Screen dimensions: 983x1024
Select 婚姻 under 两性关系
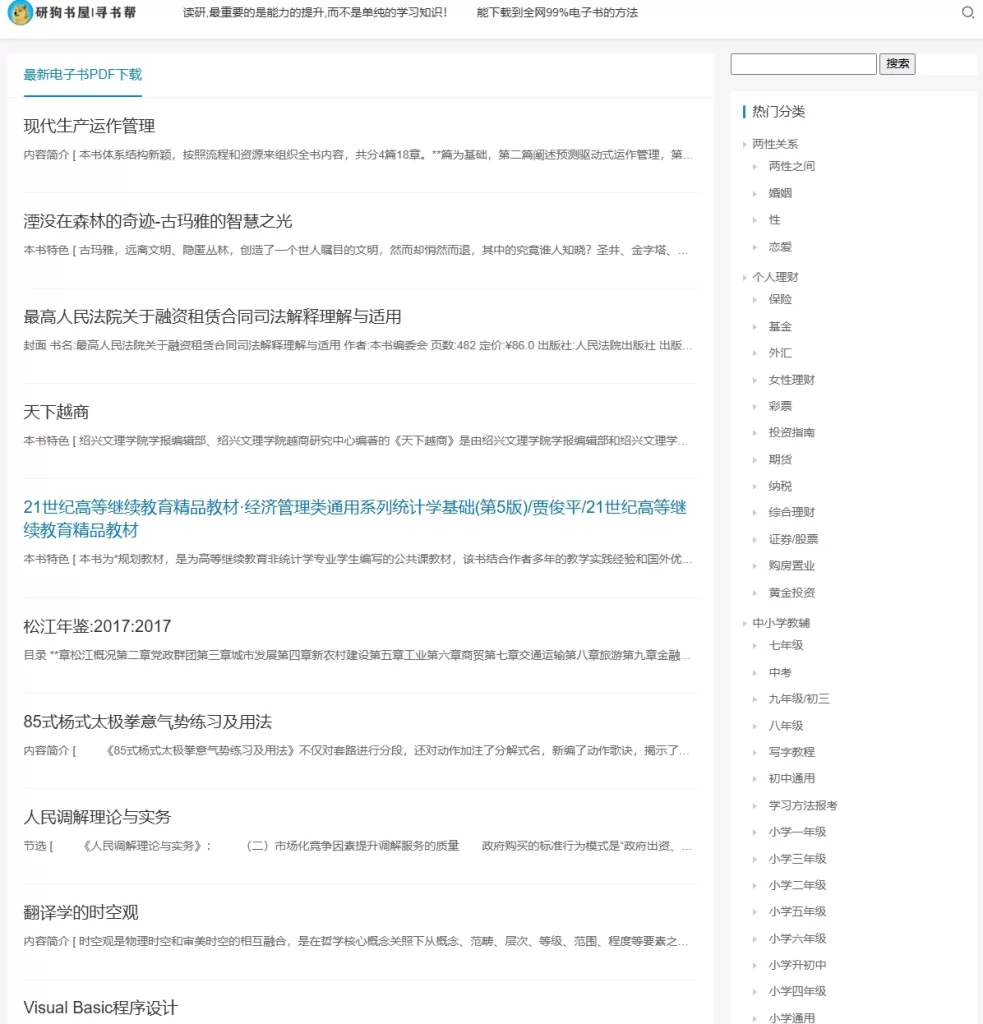779,193
